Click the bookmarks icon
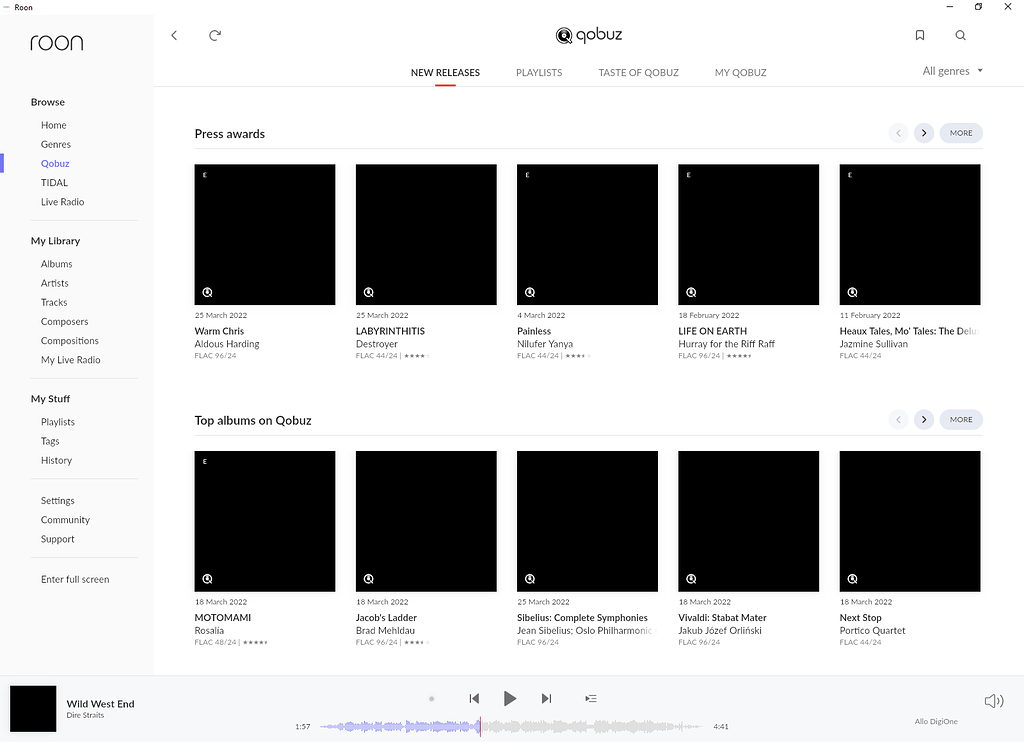 coord(919,35)
